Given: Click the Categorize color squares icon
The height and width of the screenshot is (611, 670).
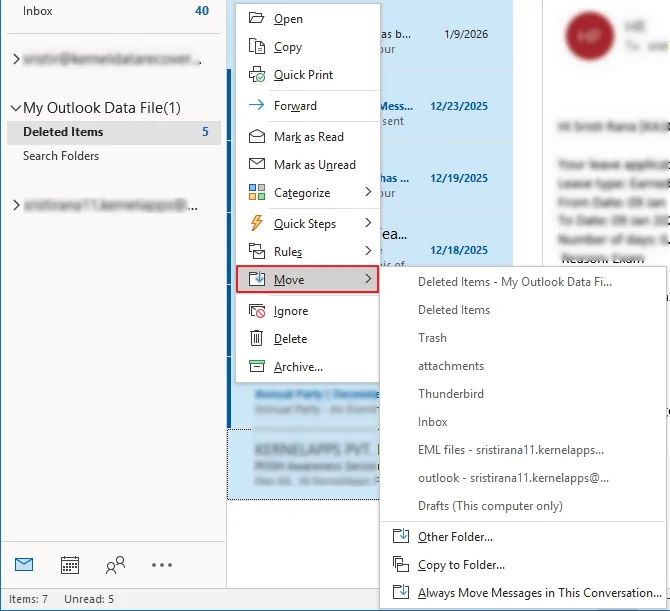Looking at the screenshot, I should [256, 193].
